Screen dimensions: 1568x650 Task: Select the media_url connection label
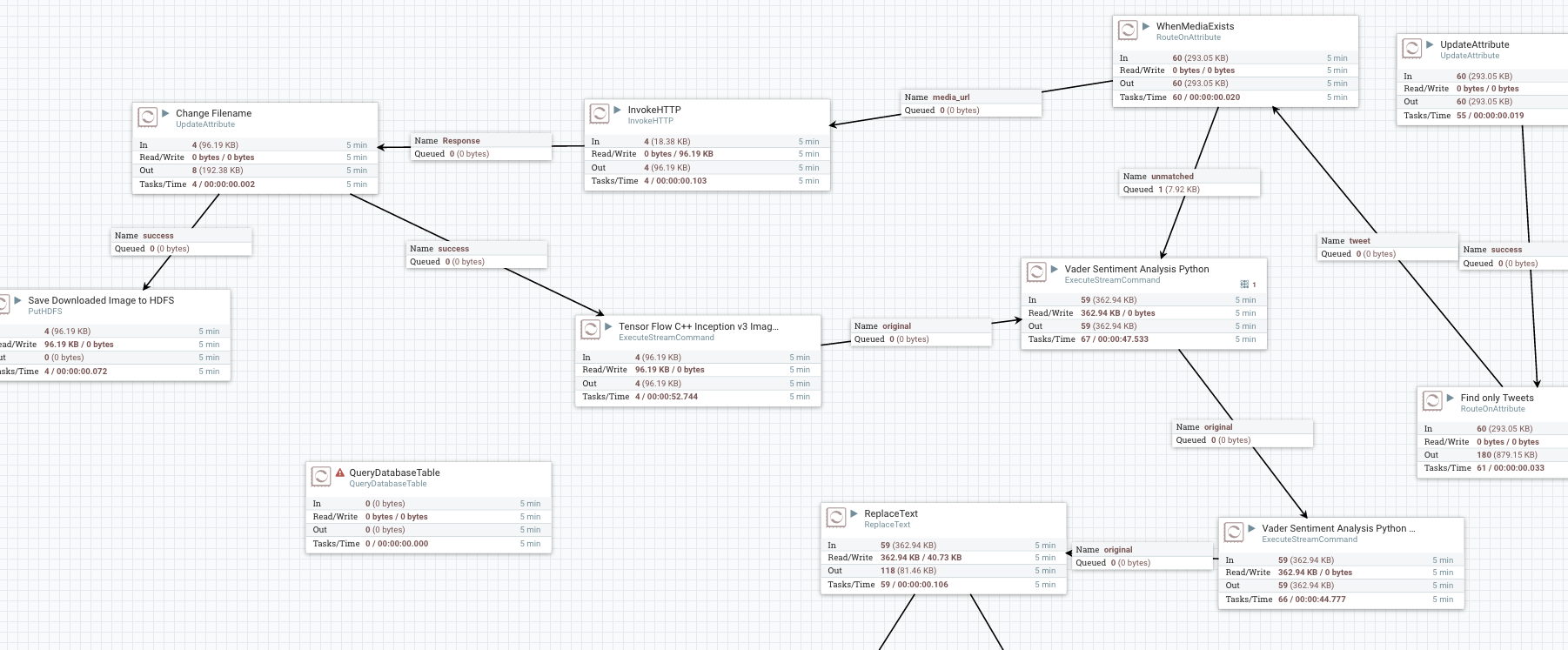971,104
